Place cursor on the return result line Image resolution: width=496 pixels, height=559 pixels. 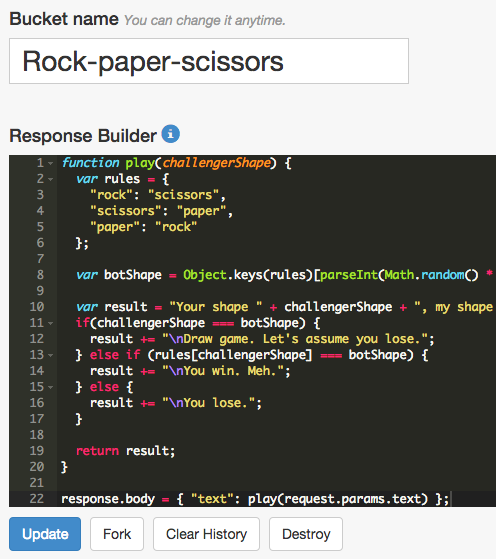coord(126,451)
